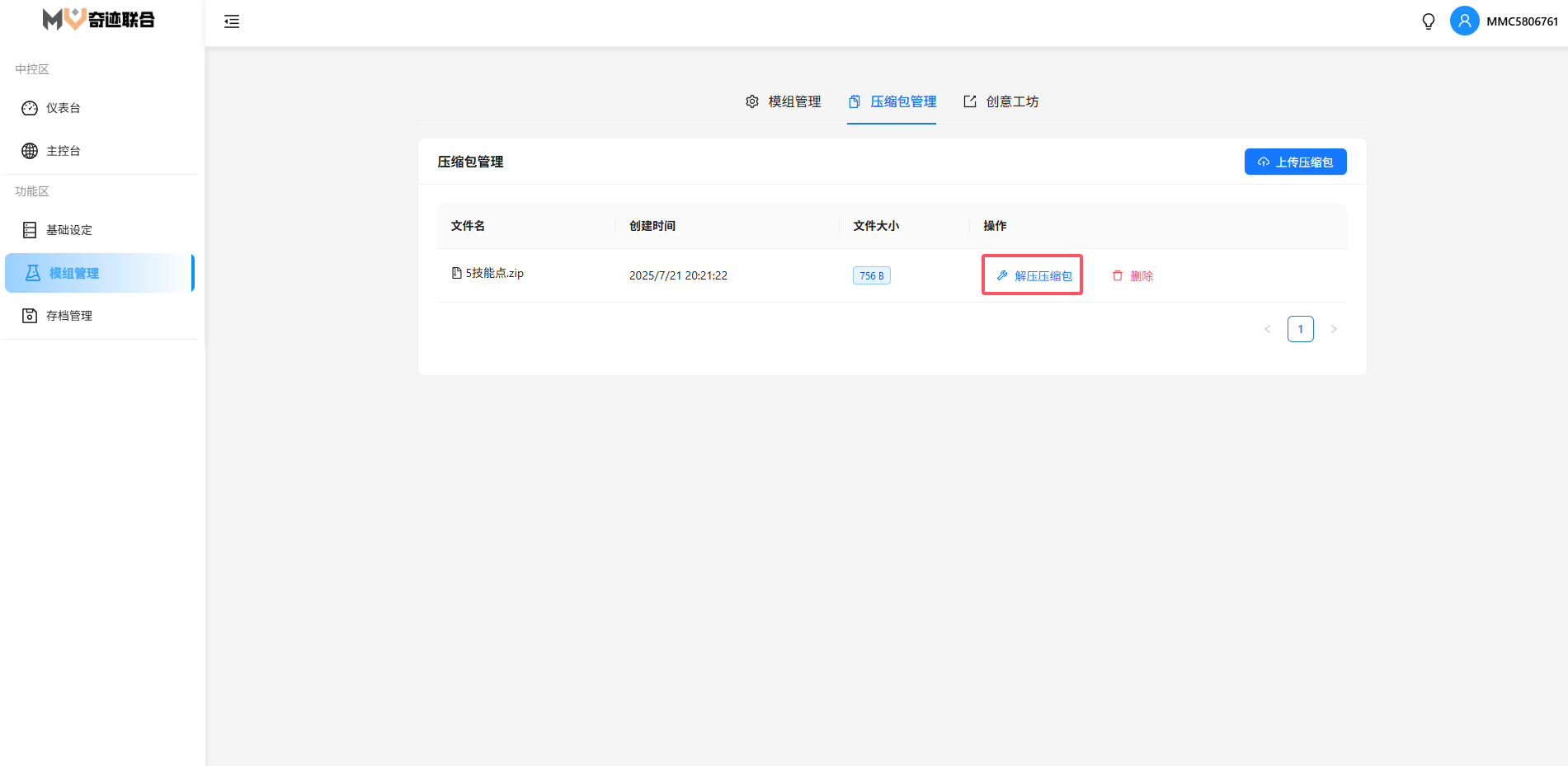Switch to the 压缩包管理 tab
1568x766 pixels.
point(892,101)
